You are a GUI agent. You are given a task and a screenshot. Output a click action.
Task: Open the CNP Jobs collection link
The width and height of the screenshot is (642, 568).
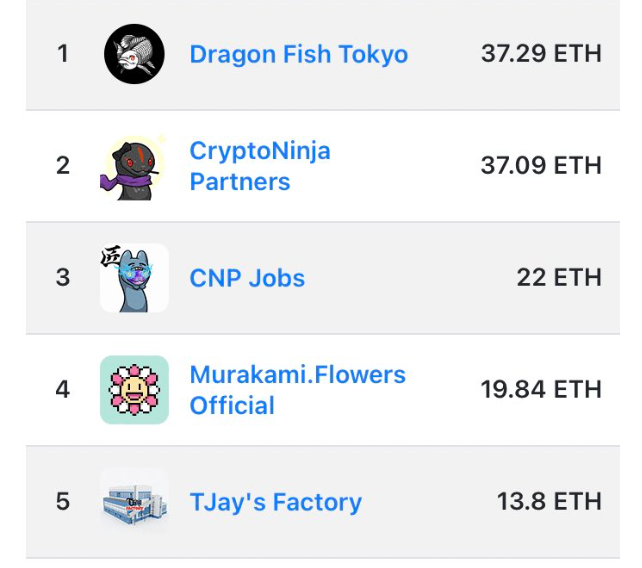(x=247, y=278)
